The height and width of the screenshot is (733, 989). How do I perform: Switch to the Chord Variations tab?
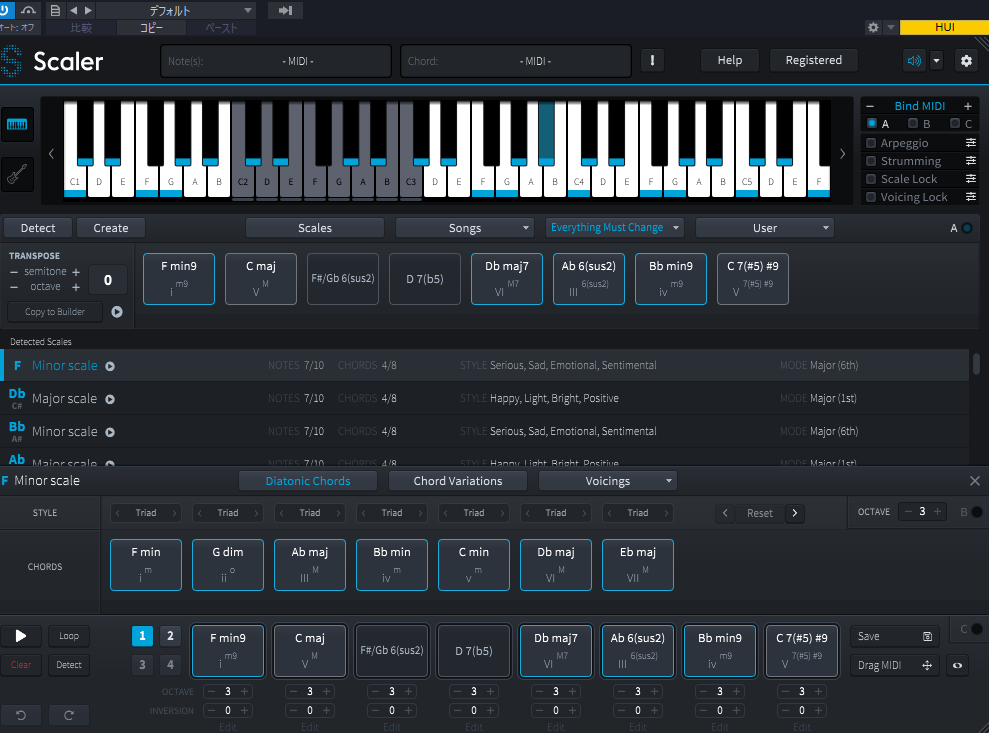tap(458, 481)
